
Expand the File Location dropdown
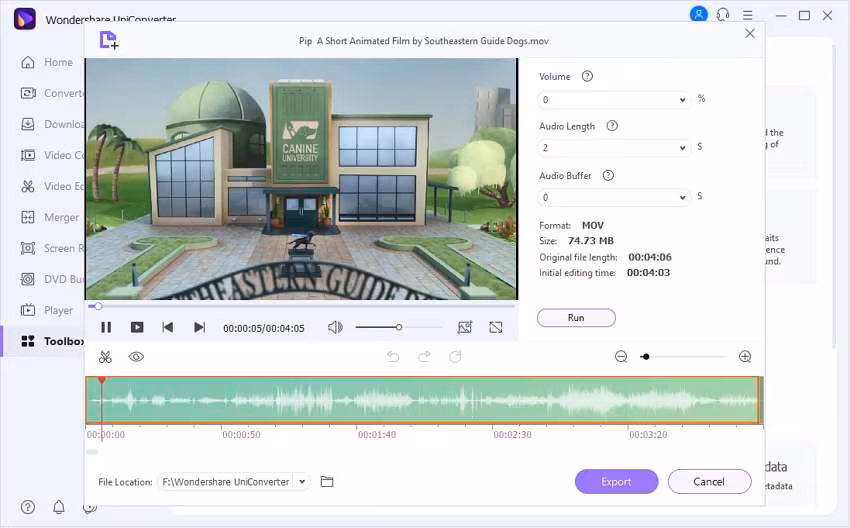[302, 481]
